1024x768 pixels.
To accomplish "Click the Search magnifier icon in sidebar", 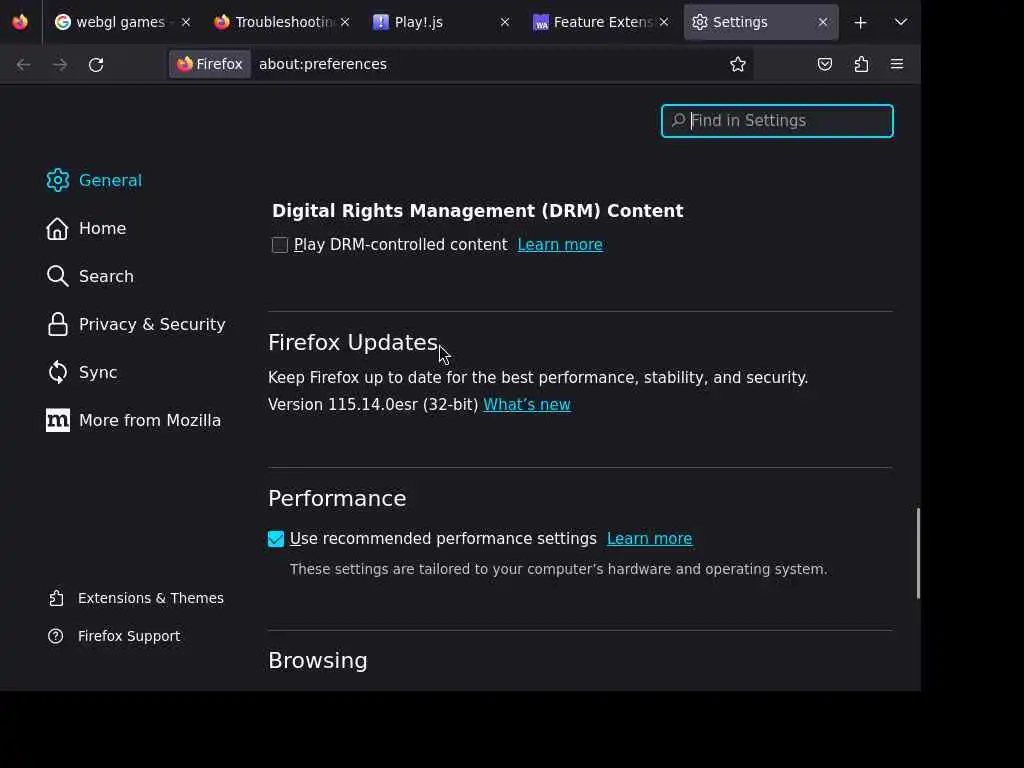I will [x=57, y=276].
